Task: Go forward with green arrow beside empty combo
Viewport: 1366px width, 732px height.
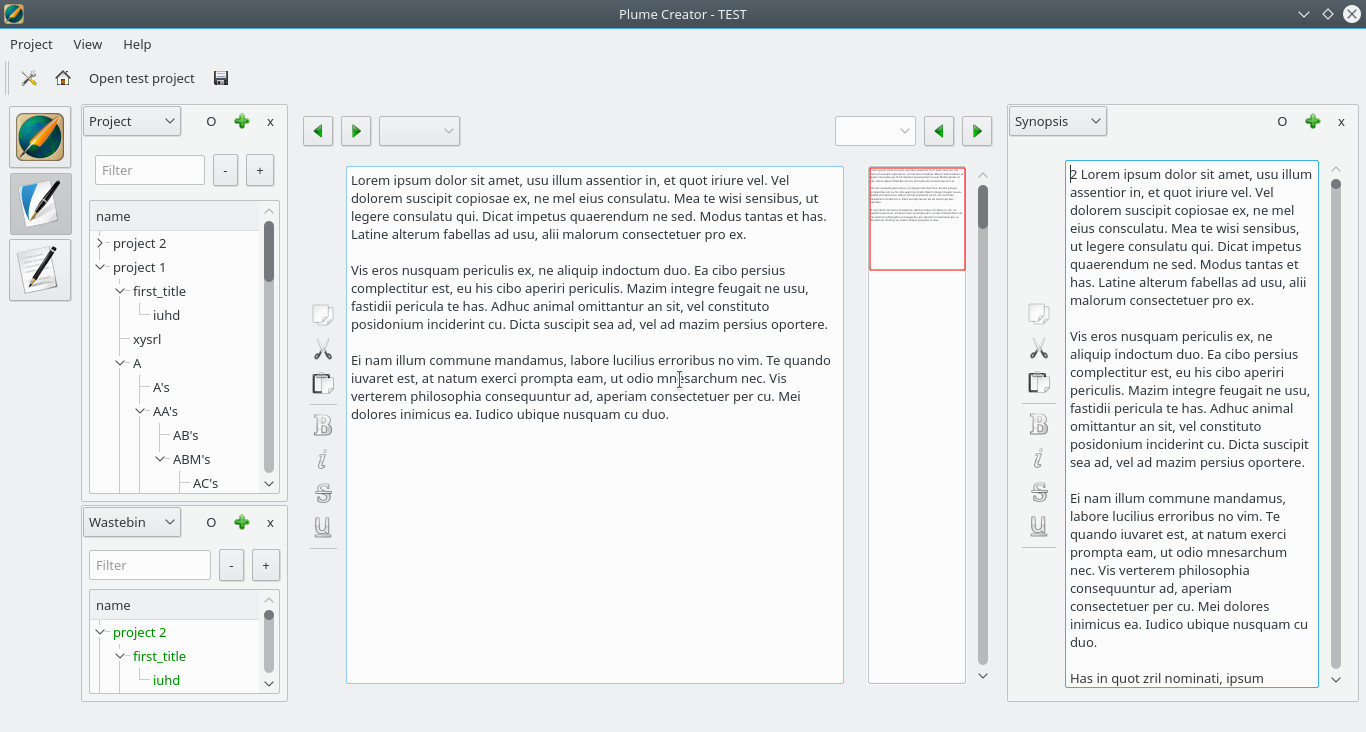Action: pyautogui.click(x=356, y=131)
